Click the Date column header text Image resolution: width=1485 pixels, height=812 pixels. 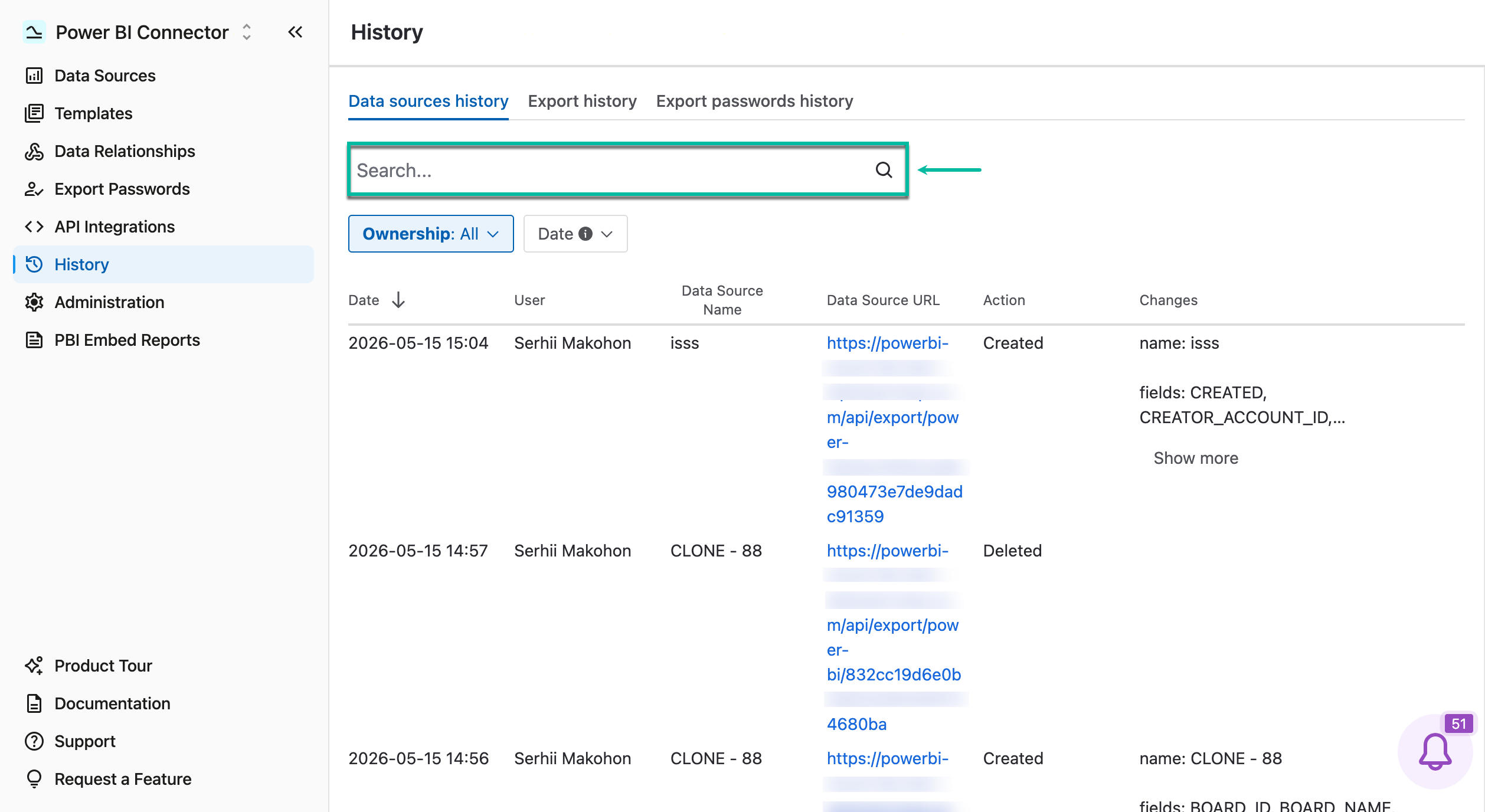point(364,300)
